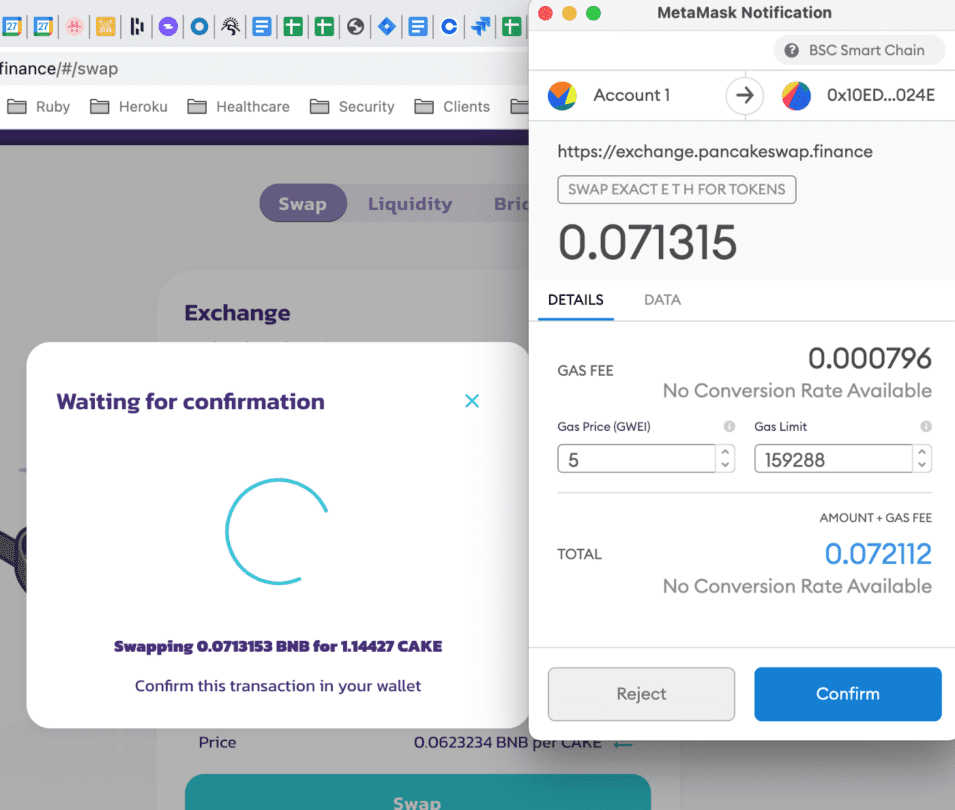This screenshot has width=955, height=810.
Task: Switch to the blue diamond Jira Software browser tab
Action: (387, 26)
